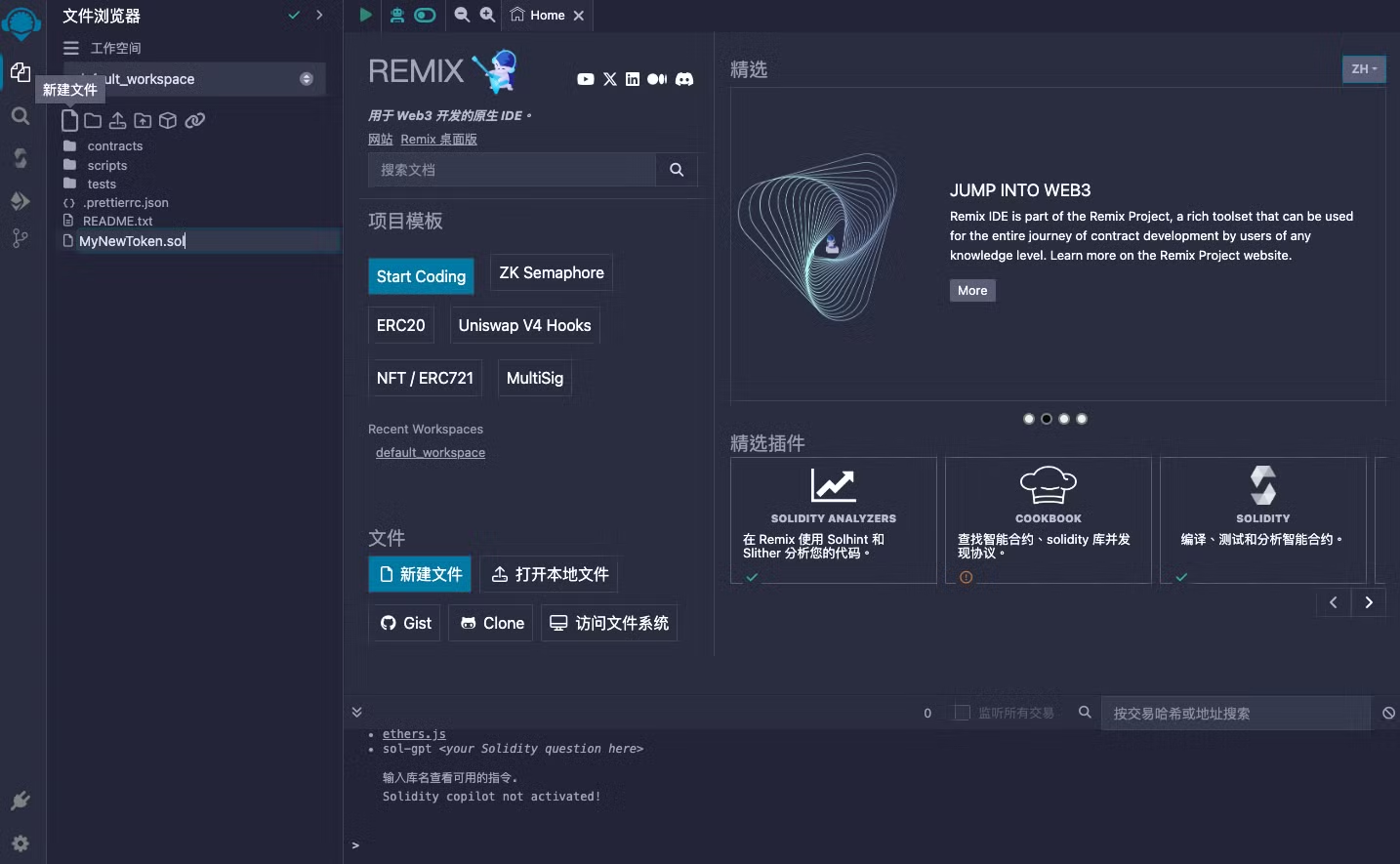
Task: Click the transaction hash search field
Action: [1234, 714]
